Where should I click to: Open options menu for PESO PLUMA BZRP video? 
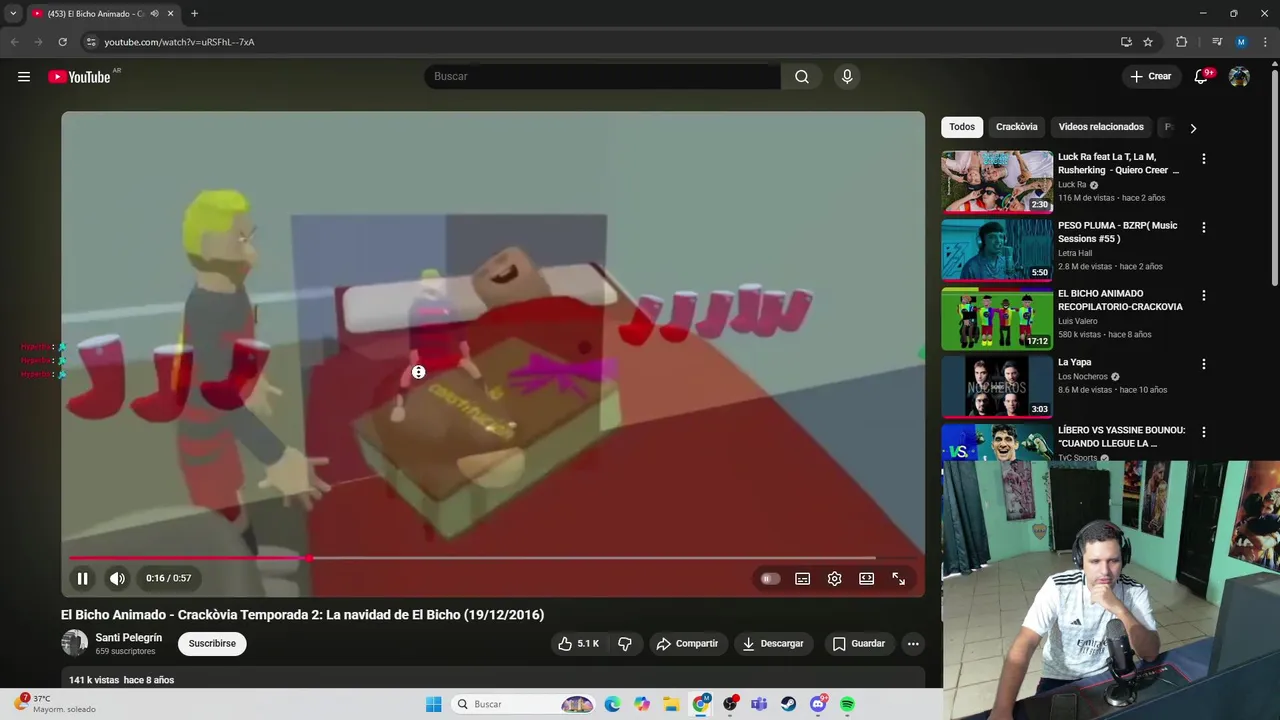point(1204,227)
